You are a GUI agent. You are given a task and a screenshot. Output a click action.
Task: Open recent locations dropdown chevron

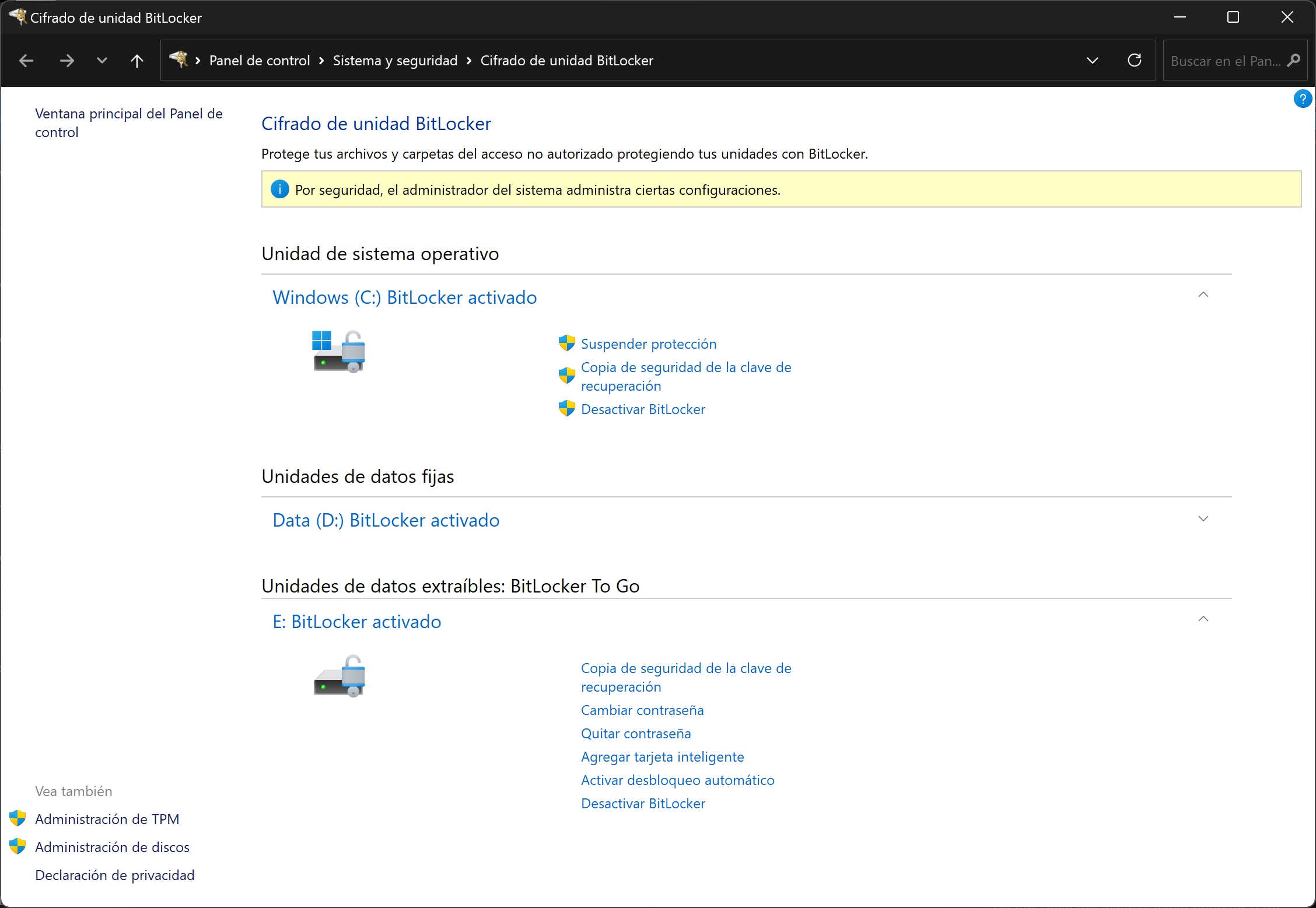coord(102,61)
